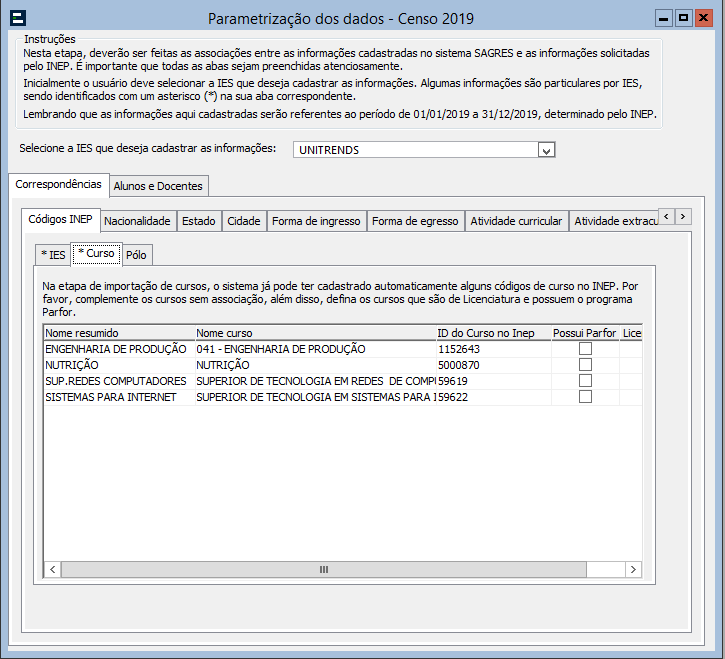Toggle Possui Parfor for ENGENHARIA DE PRODUÇÃO
Image resolution: width=725 pixels, height=659 pixels.
[585, 349]
